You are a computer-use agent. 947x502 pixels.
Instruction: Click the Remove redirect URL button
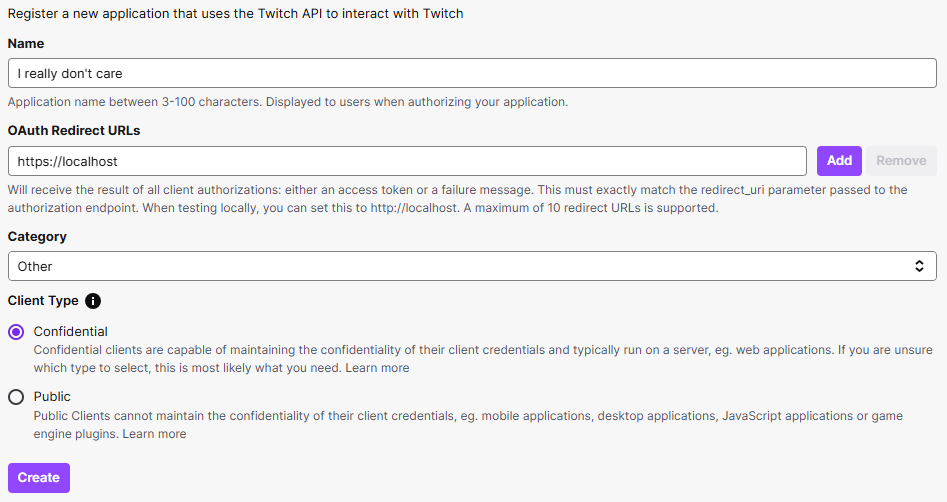(901, 161)
